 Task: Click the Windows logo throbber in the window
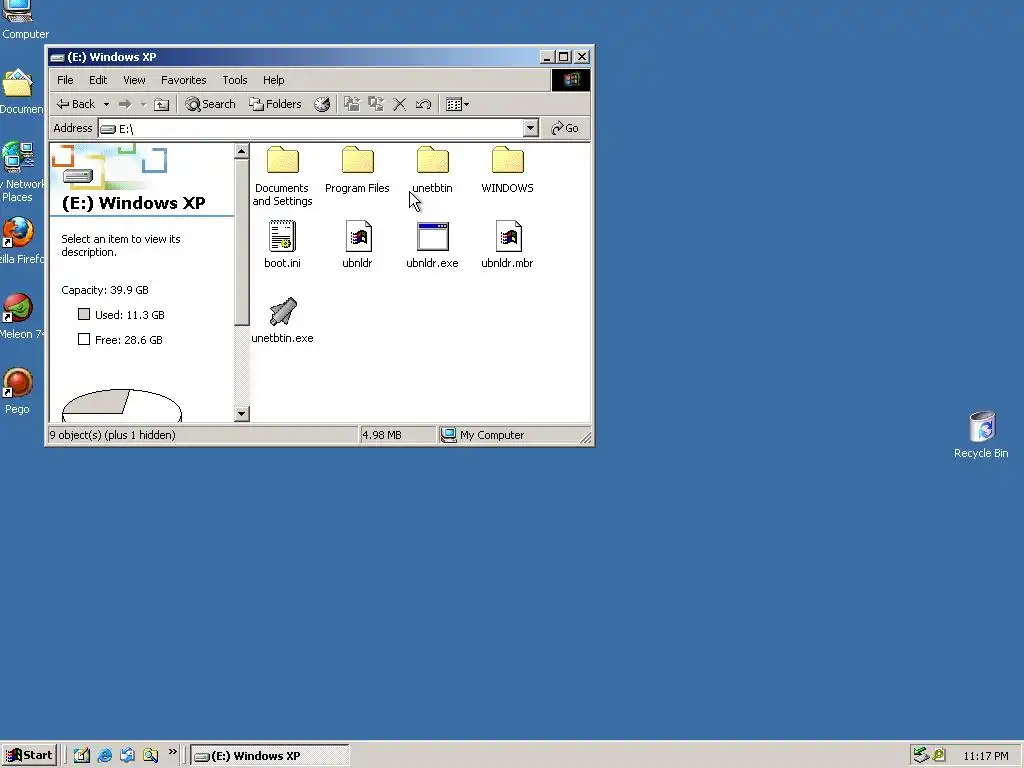(571, 80)
